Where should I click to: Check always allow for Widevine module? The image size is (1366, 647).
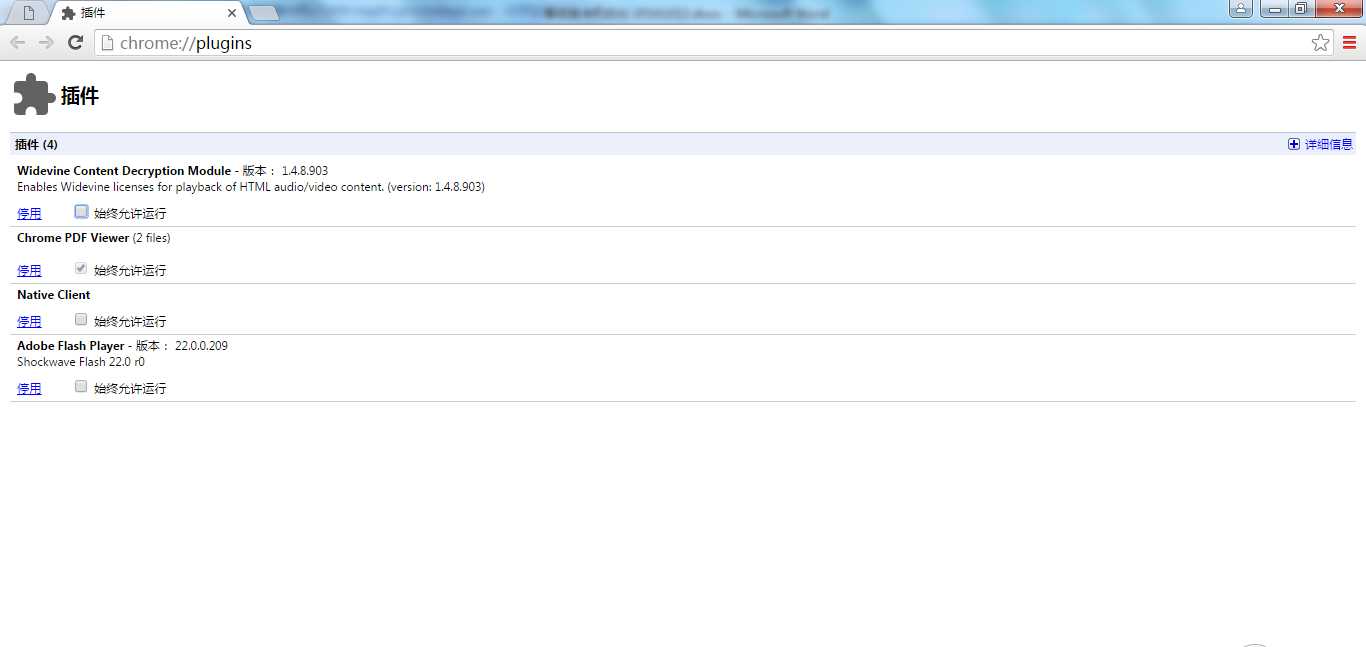coord(81,211)
